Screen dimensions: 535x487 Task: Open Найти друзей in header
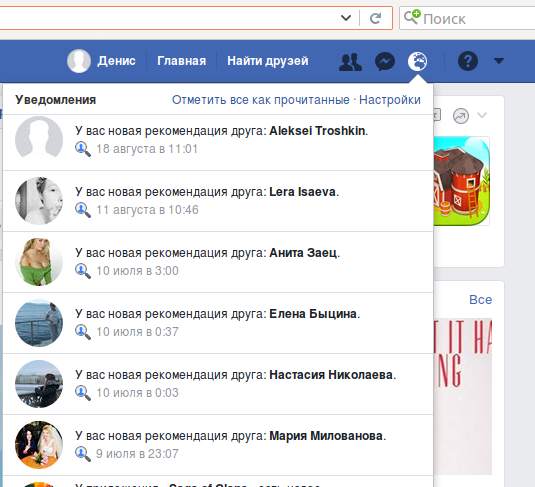pyautogui.click(x=268, y=61)
